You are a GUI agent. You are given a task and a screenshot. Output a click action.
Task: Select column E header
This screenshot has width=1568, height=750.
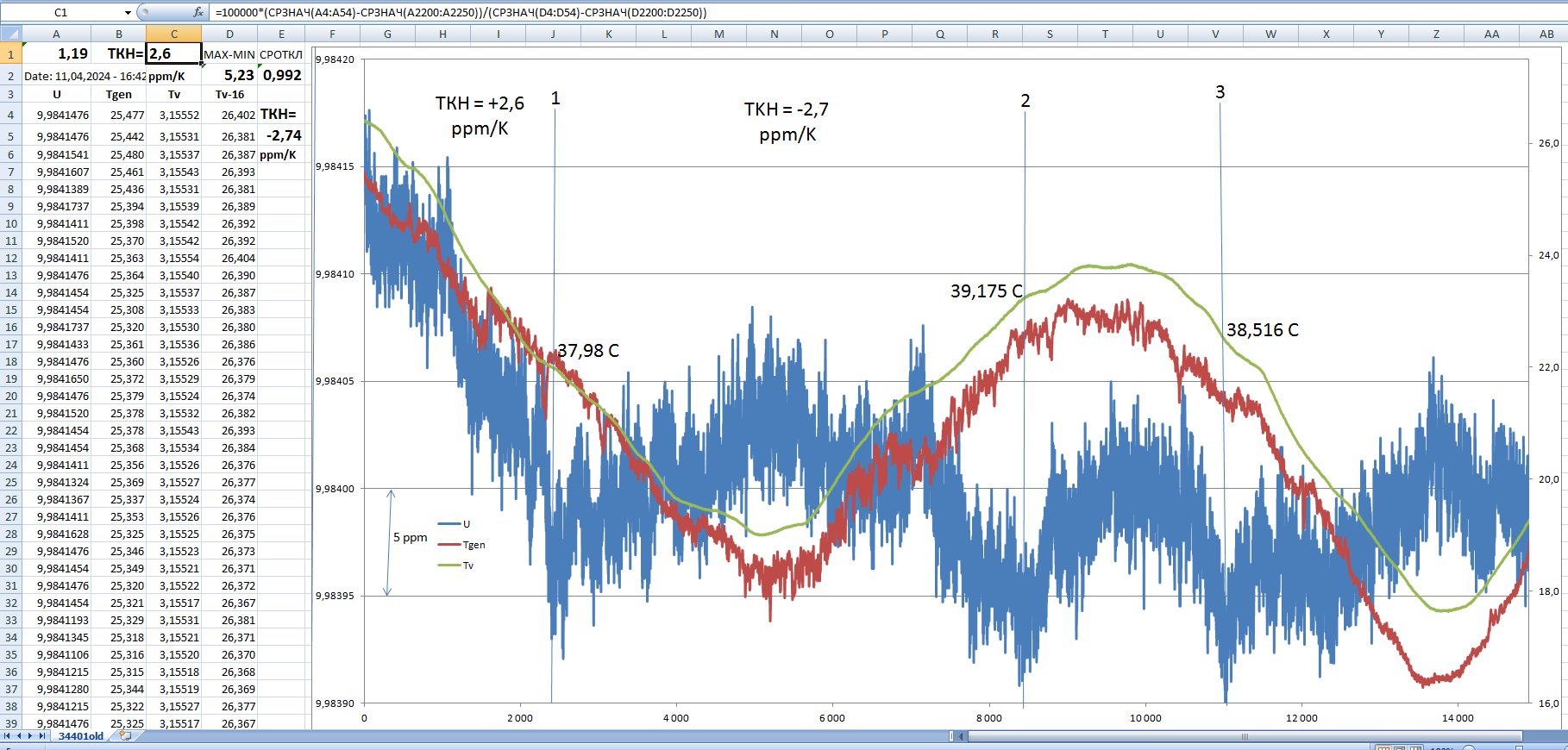[281, 34]
